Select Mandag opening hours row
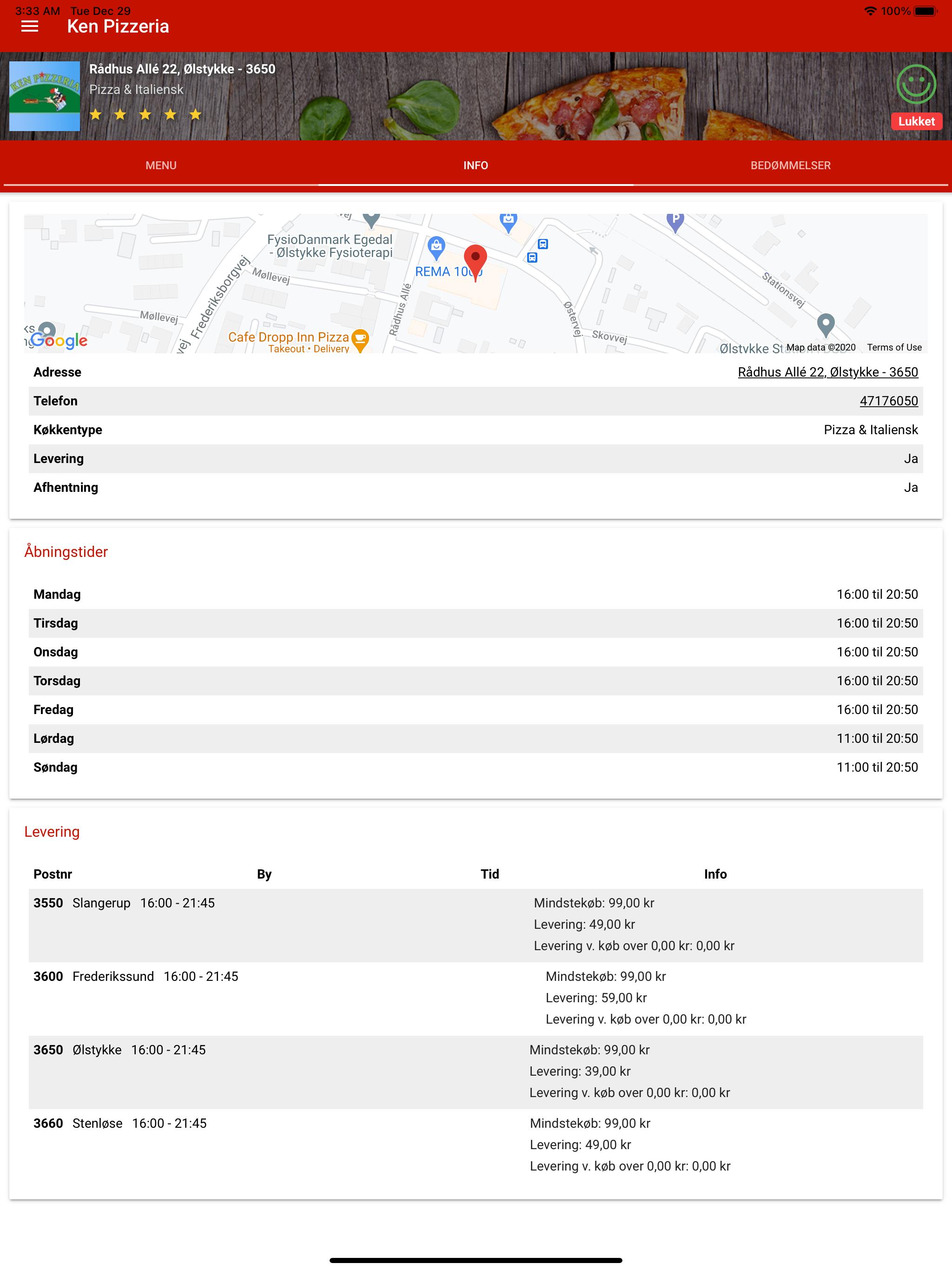 point(476,594)
